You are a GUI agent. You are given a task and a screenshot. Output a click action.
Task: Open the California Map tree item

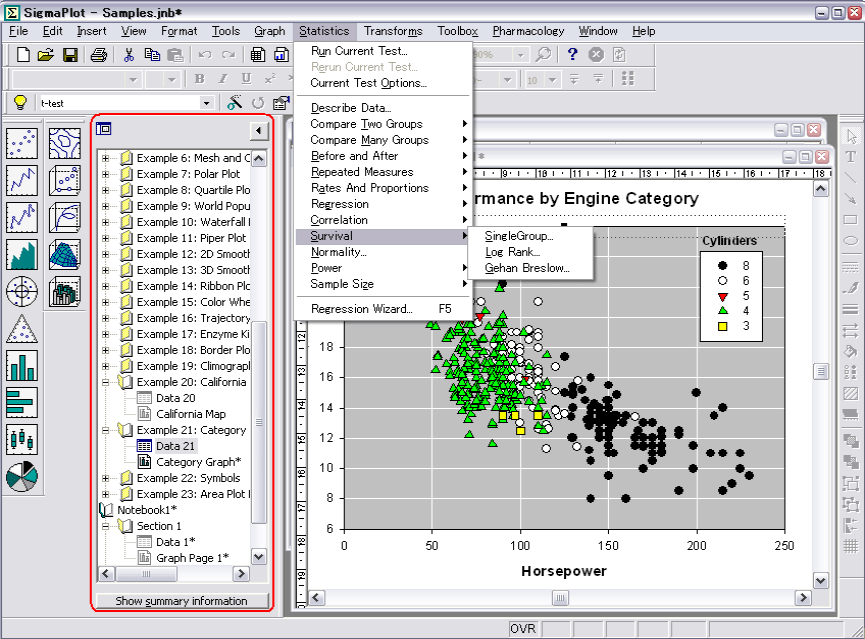(190, 414)
